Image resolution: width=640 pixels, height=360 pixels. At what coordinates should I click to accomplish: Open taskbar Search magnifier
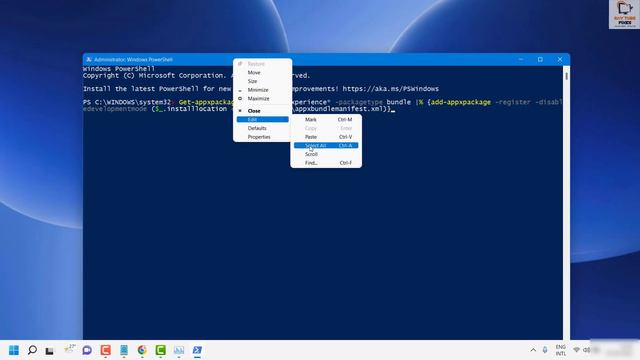pos(32,350)
